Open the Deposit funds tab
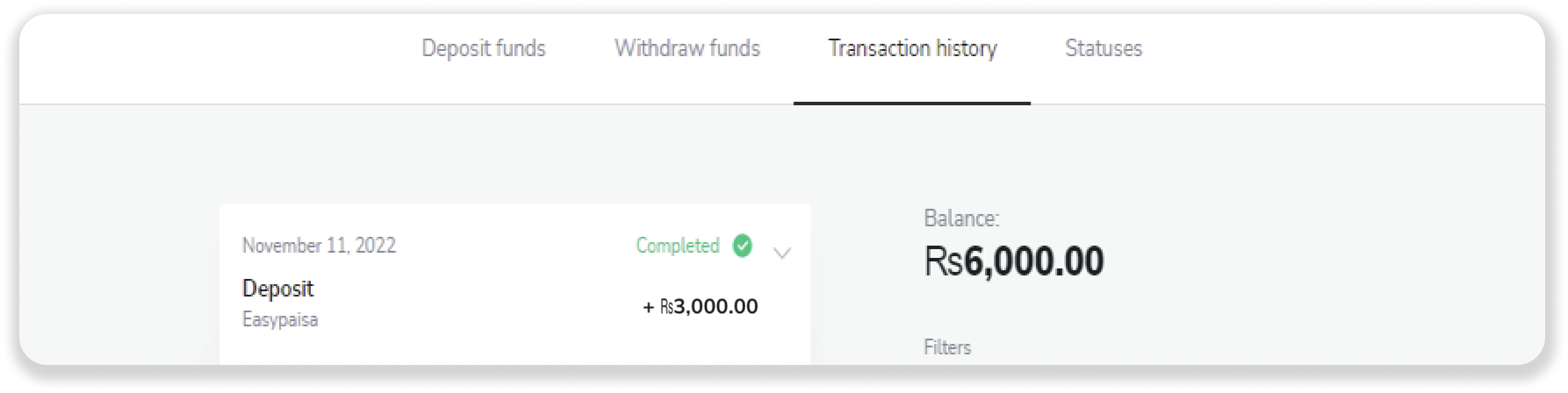The width and height of the screenshot is (1568, 393). tap(483, 48)
